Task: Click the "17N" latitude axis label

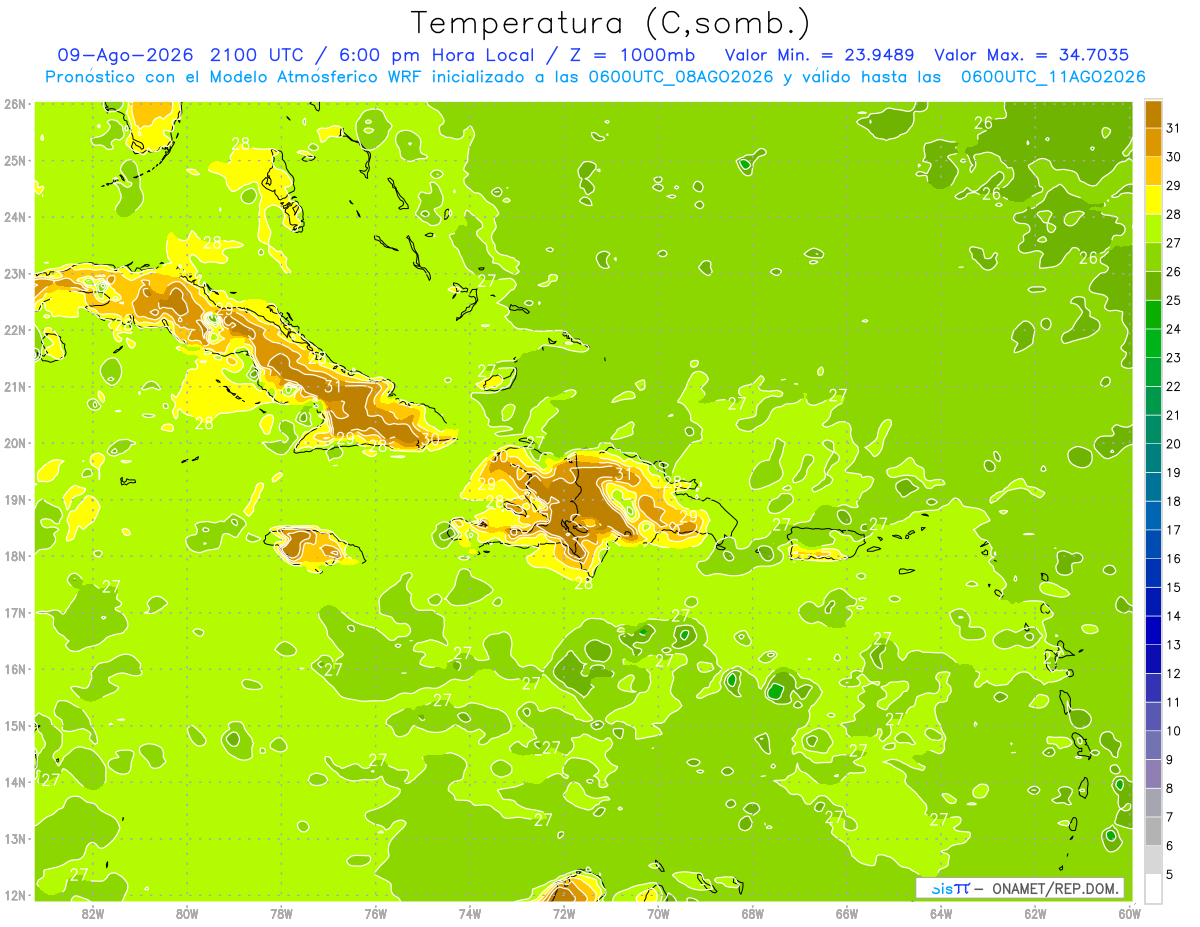Action: click(x=14, y=613)
